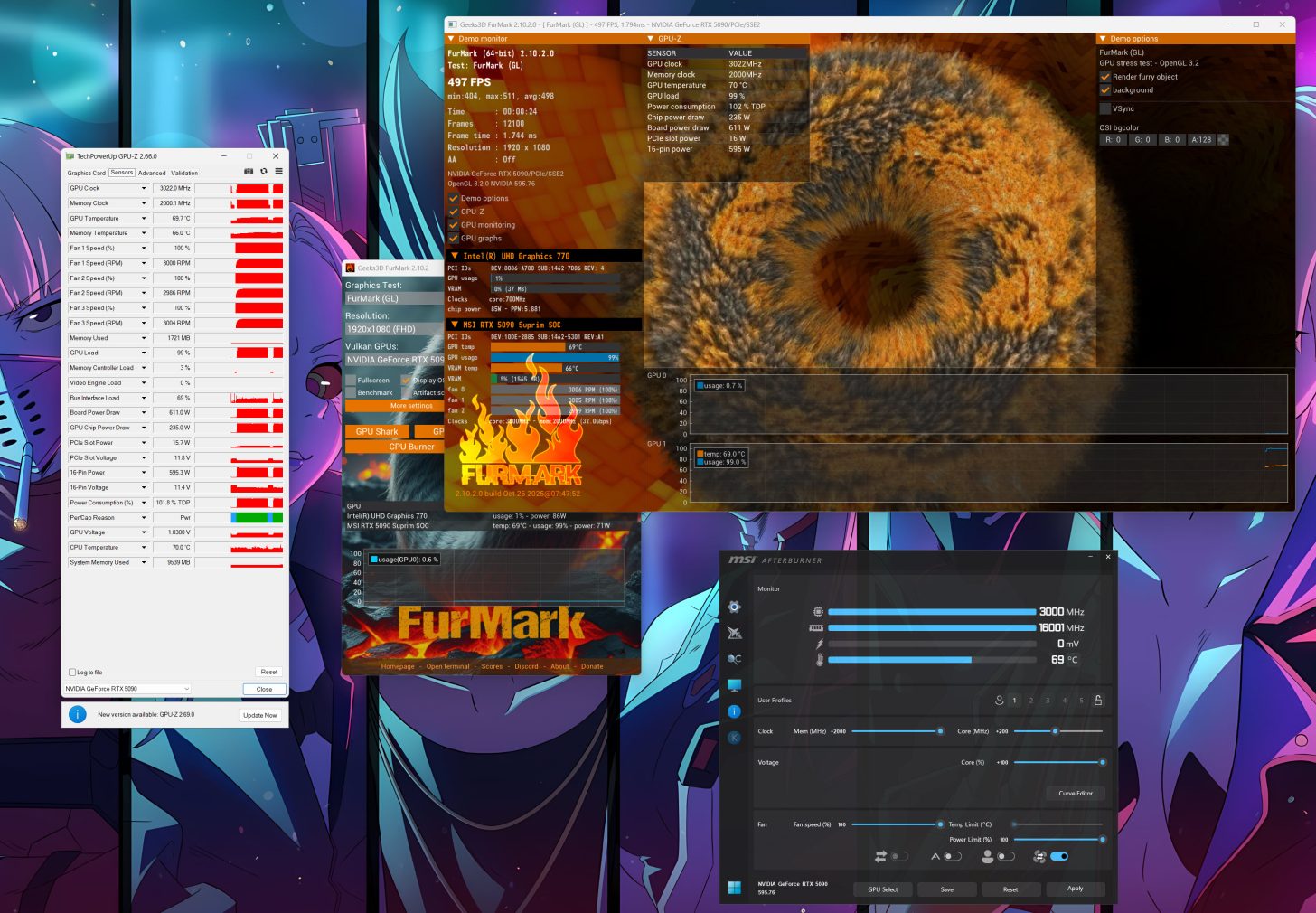This screenshot has width=1316, height=913.
Task: Enable the VSync checkbox
Action: 1105,108
